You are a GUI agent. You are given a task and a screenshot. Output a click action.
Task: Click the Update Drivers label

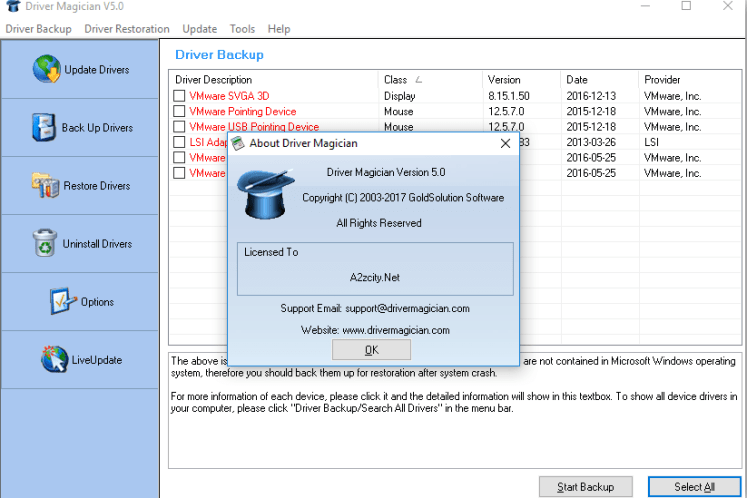tap(97, 70)
